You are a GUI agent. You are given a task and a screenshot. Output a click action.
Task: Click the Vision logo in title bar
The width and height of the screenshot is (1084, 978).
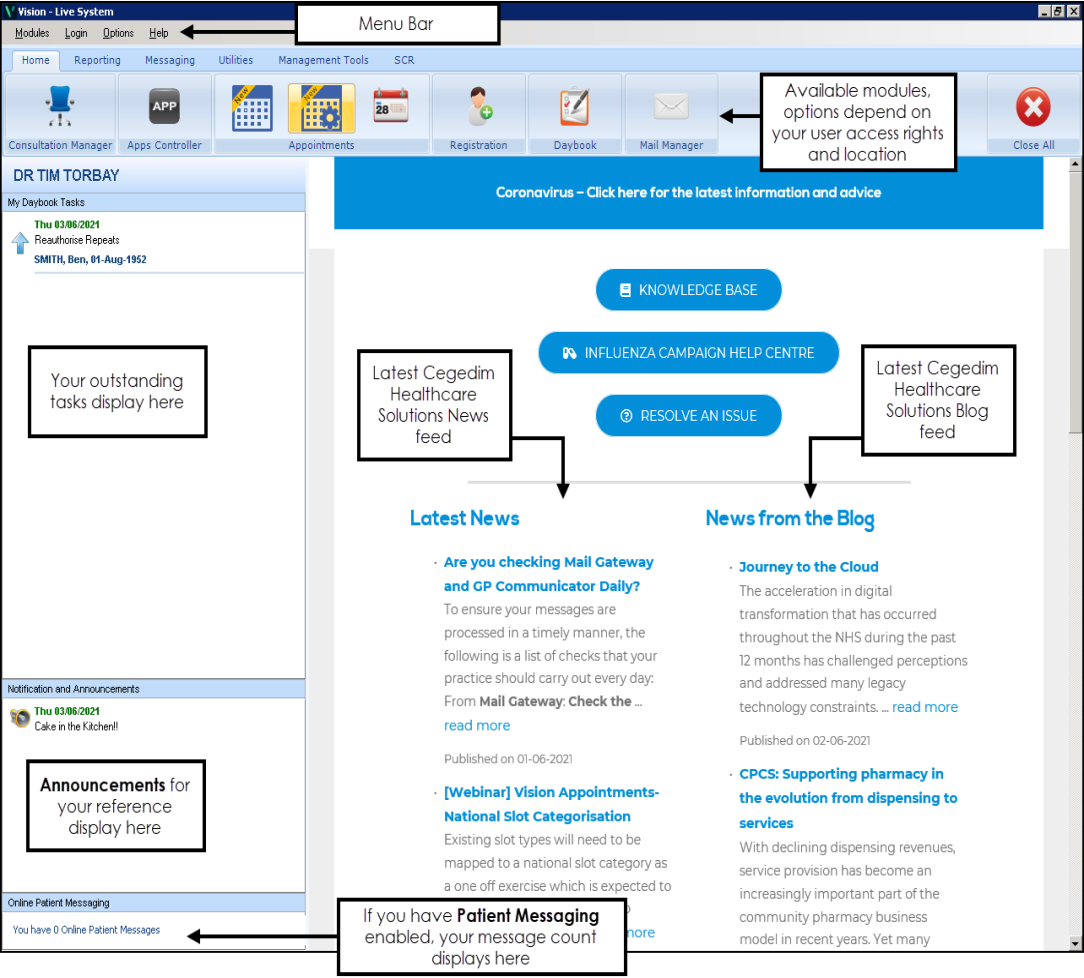pyautogui.click(x=9, y=11)
